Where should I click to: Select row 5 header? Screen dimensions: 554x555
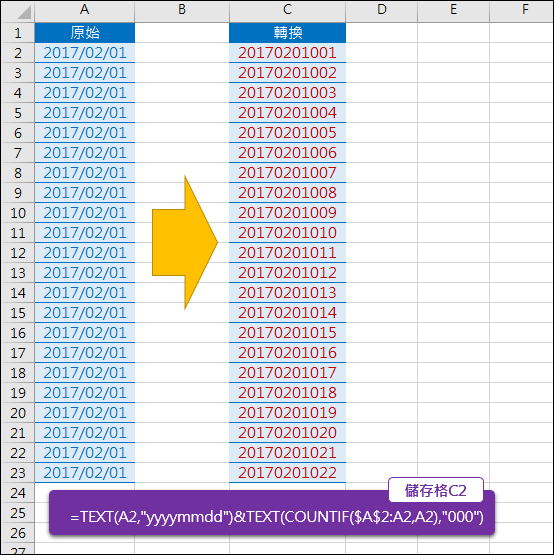pyautogui.click(x=18, y=113)
